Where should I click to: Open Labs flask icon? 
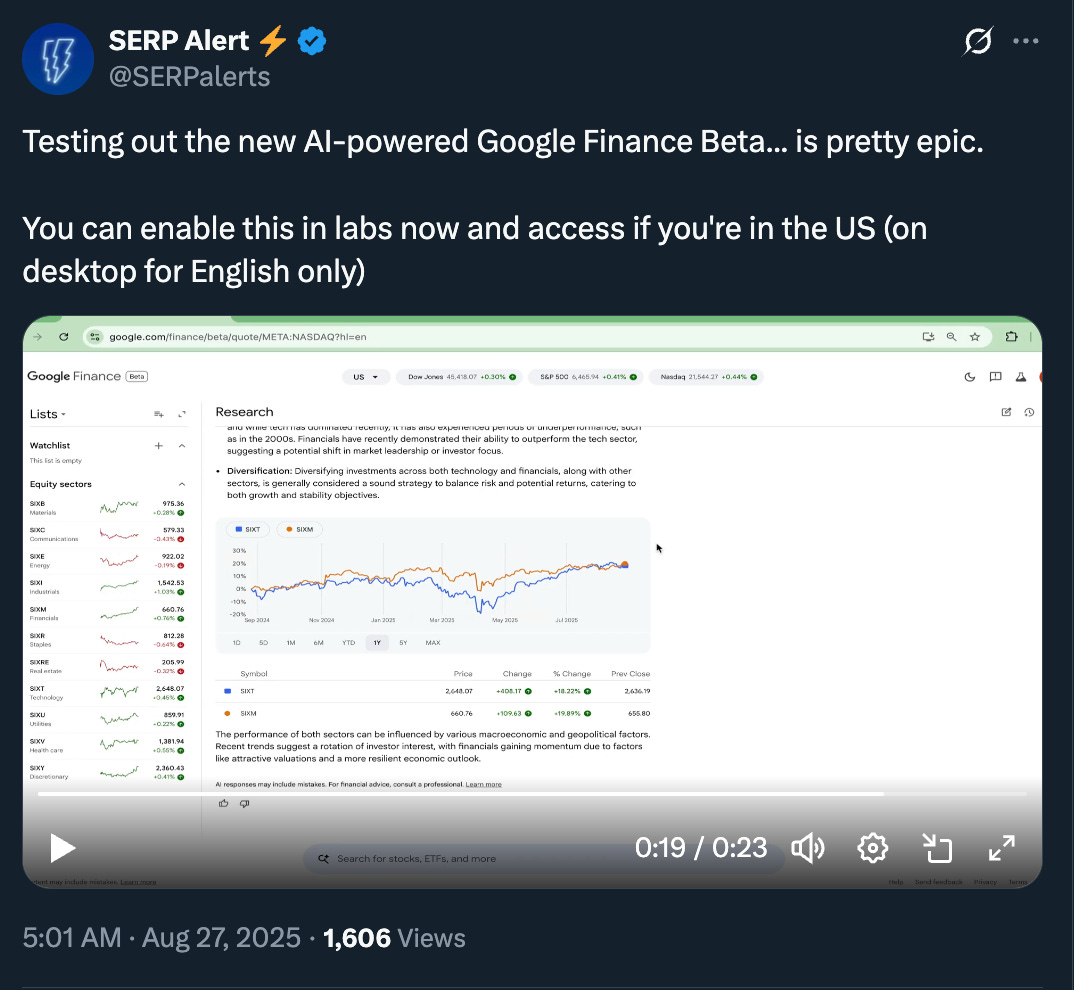(1021, 377)
